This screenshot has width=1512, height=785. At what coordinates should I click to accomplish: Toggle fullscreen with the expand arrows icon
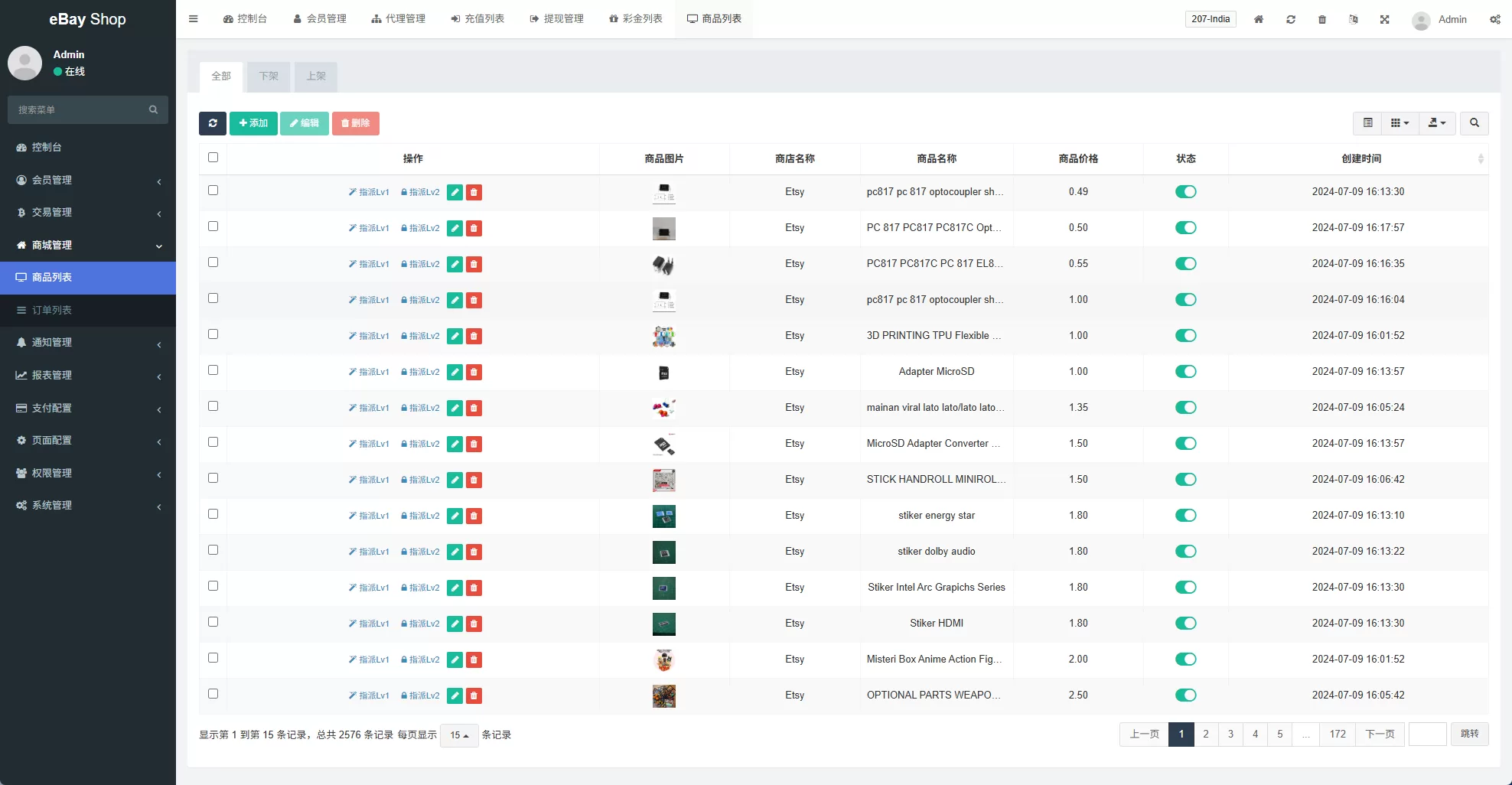1385,19
